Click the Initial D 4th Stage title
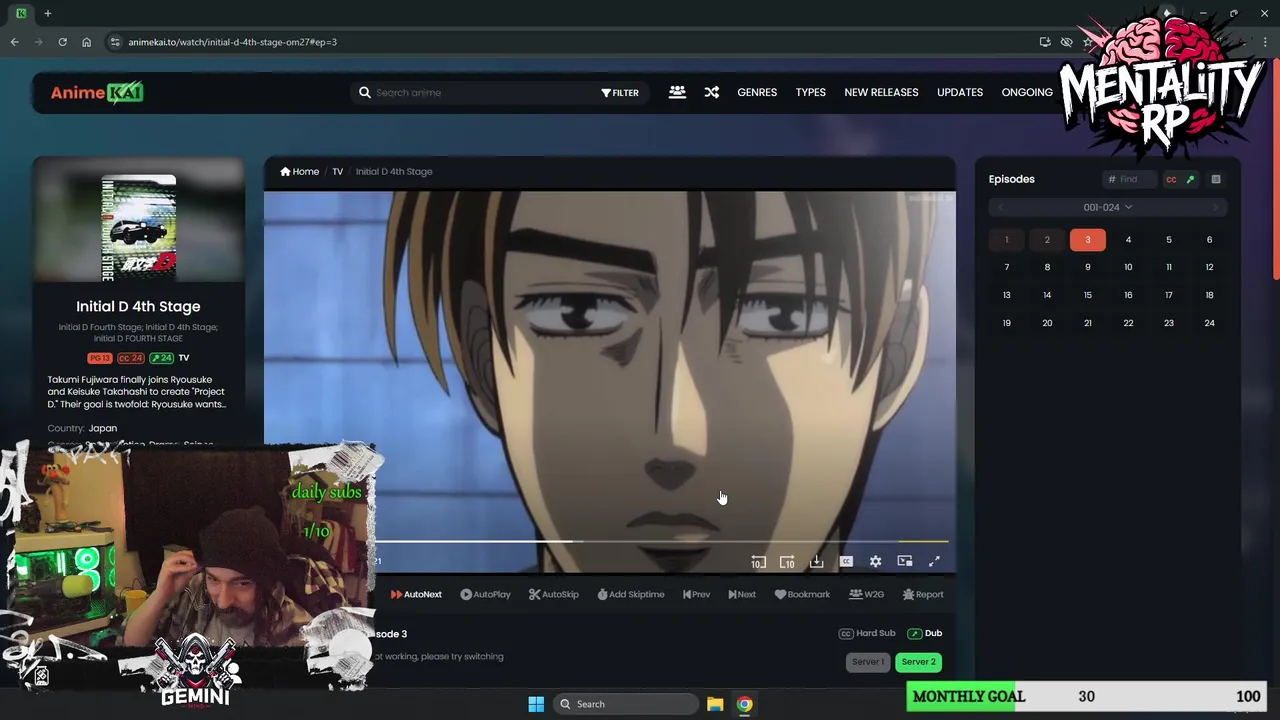 click(x=138, y=306)
